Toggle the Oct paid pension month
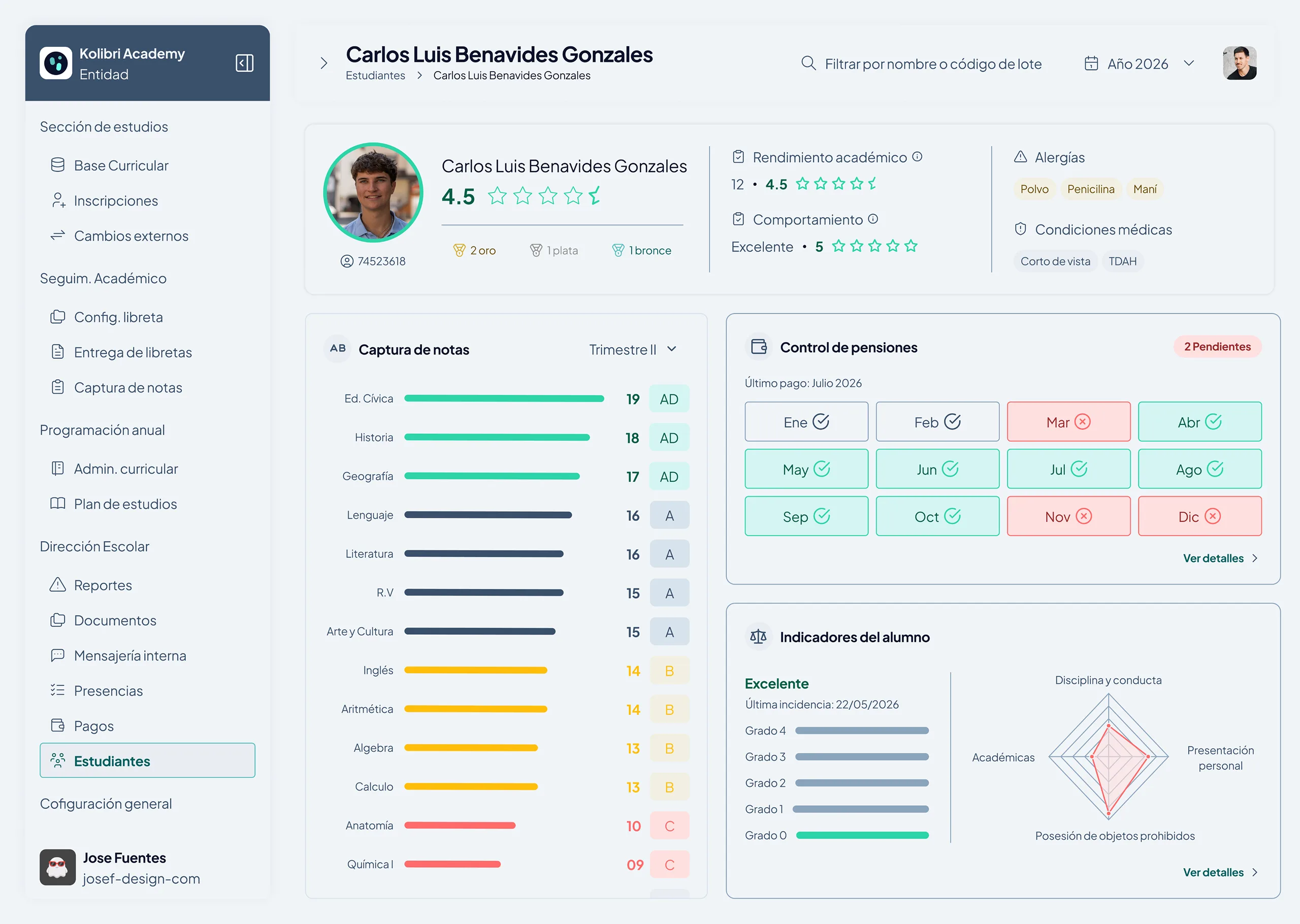This screenshot has height=924, width=1300. pyautogui.click(x=937, y=516)
